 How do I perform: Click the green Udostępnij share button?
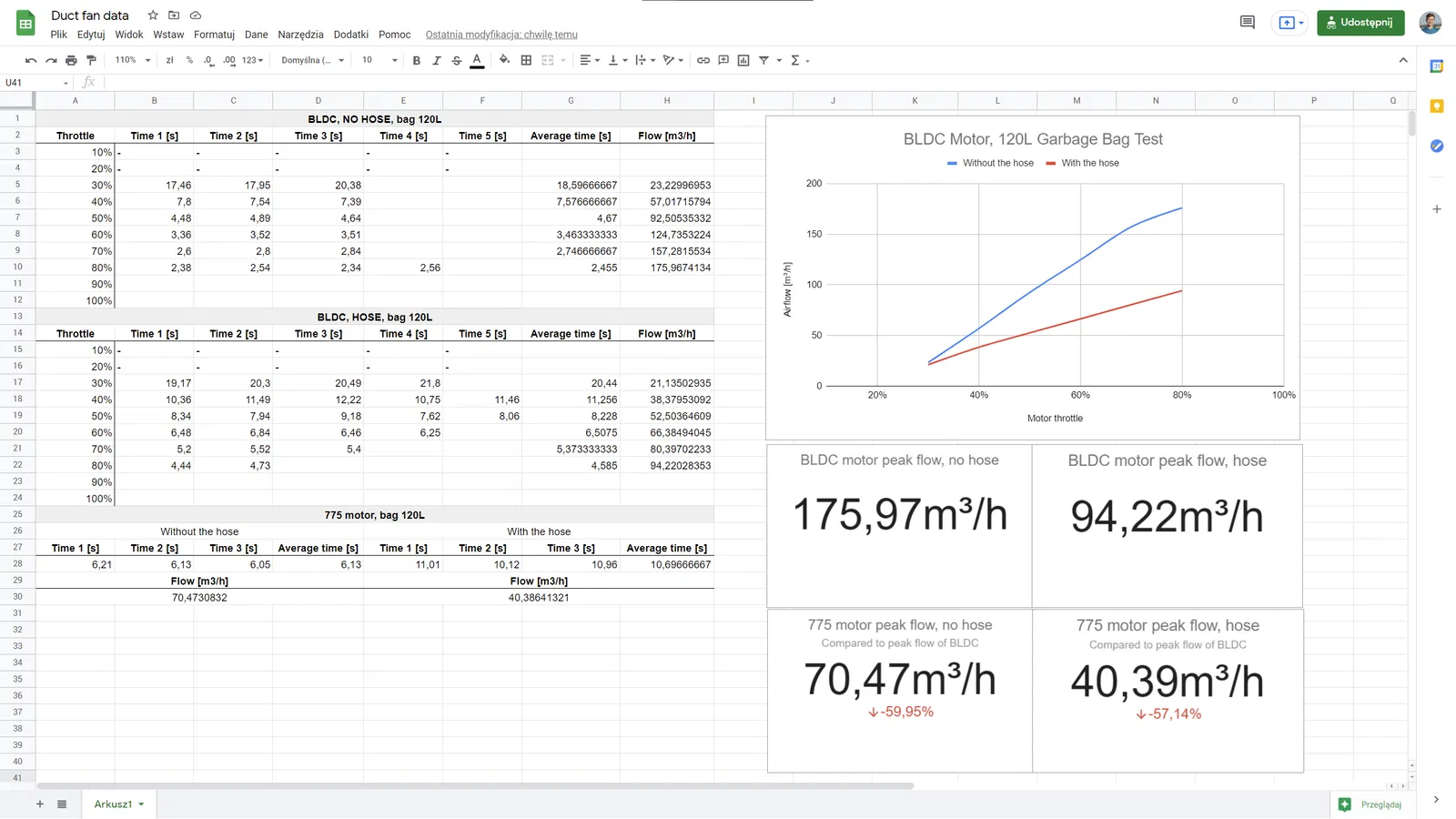click(x=1360, y=23)
